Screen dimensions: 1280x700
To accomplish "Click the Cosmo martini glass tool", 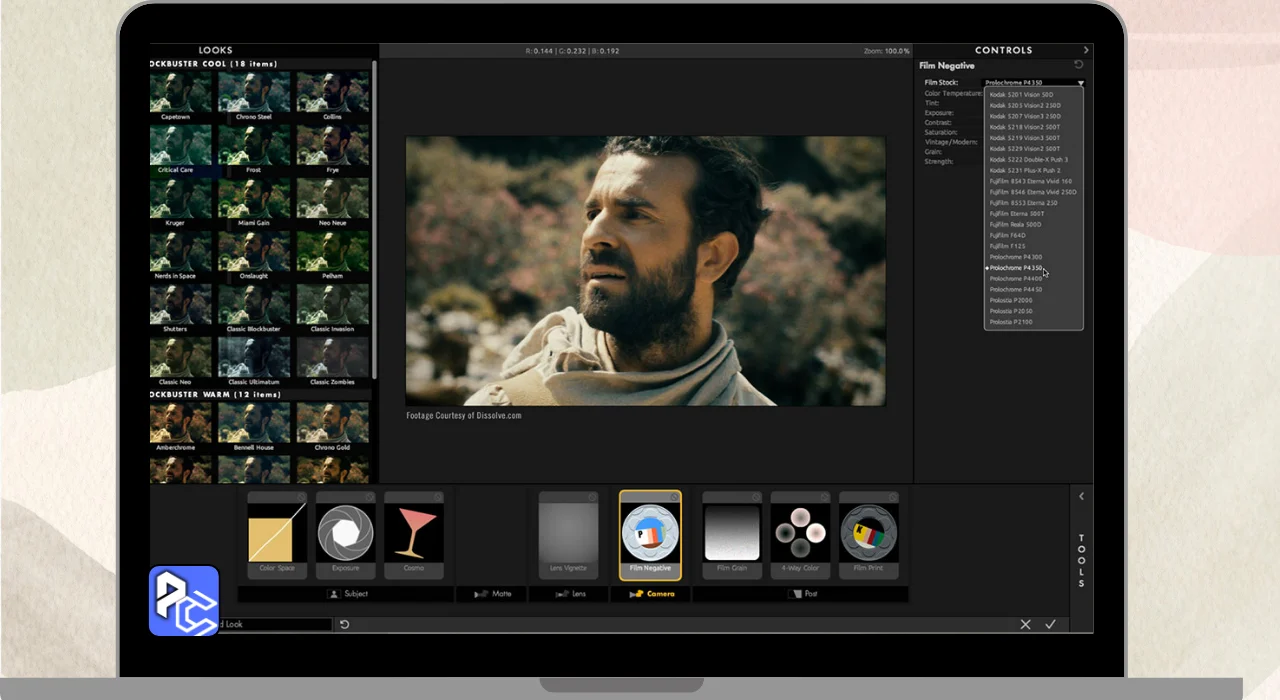I will click(413, 533).
